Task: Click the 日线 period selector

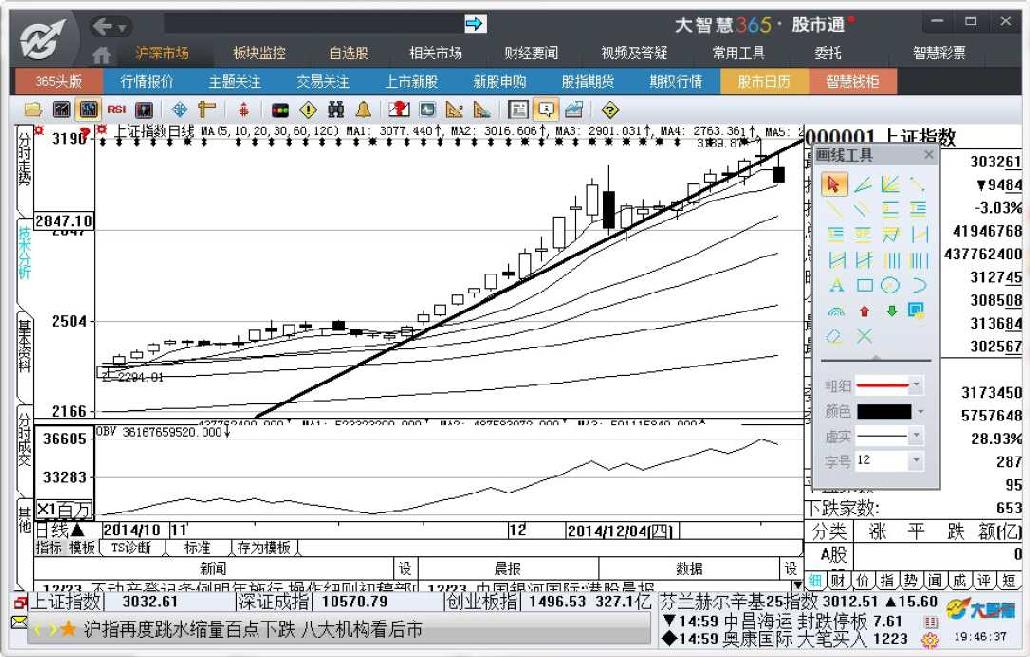Action: tap(60, 530)
